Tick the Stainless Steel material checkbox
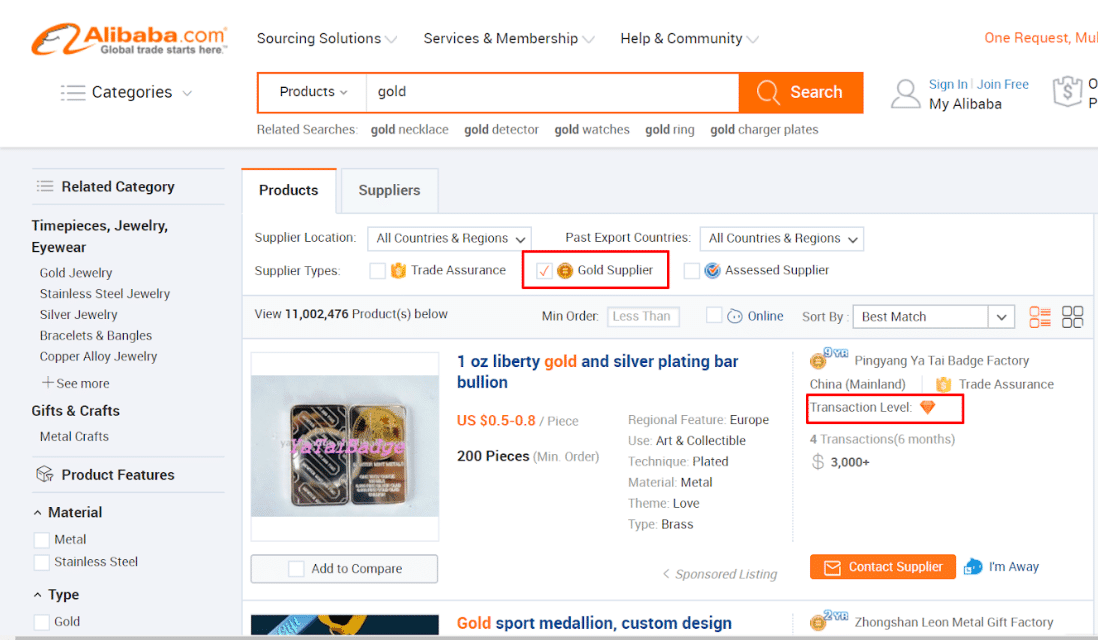Viewport: 1098px width, 640px height. pyautogui.click(x=42, y=562)
